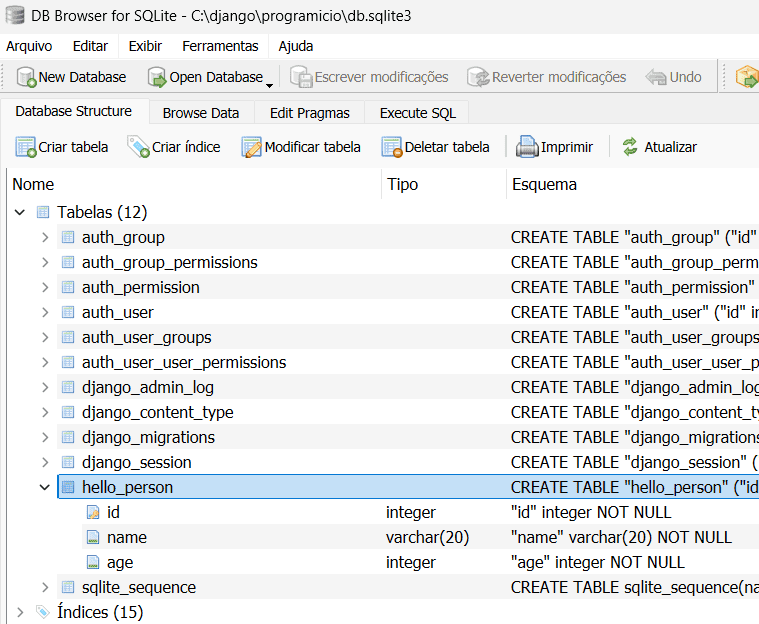Click the Esquema column header

633,184
